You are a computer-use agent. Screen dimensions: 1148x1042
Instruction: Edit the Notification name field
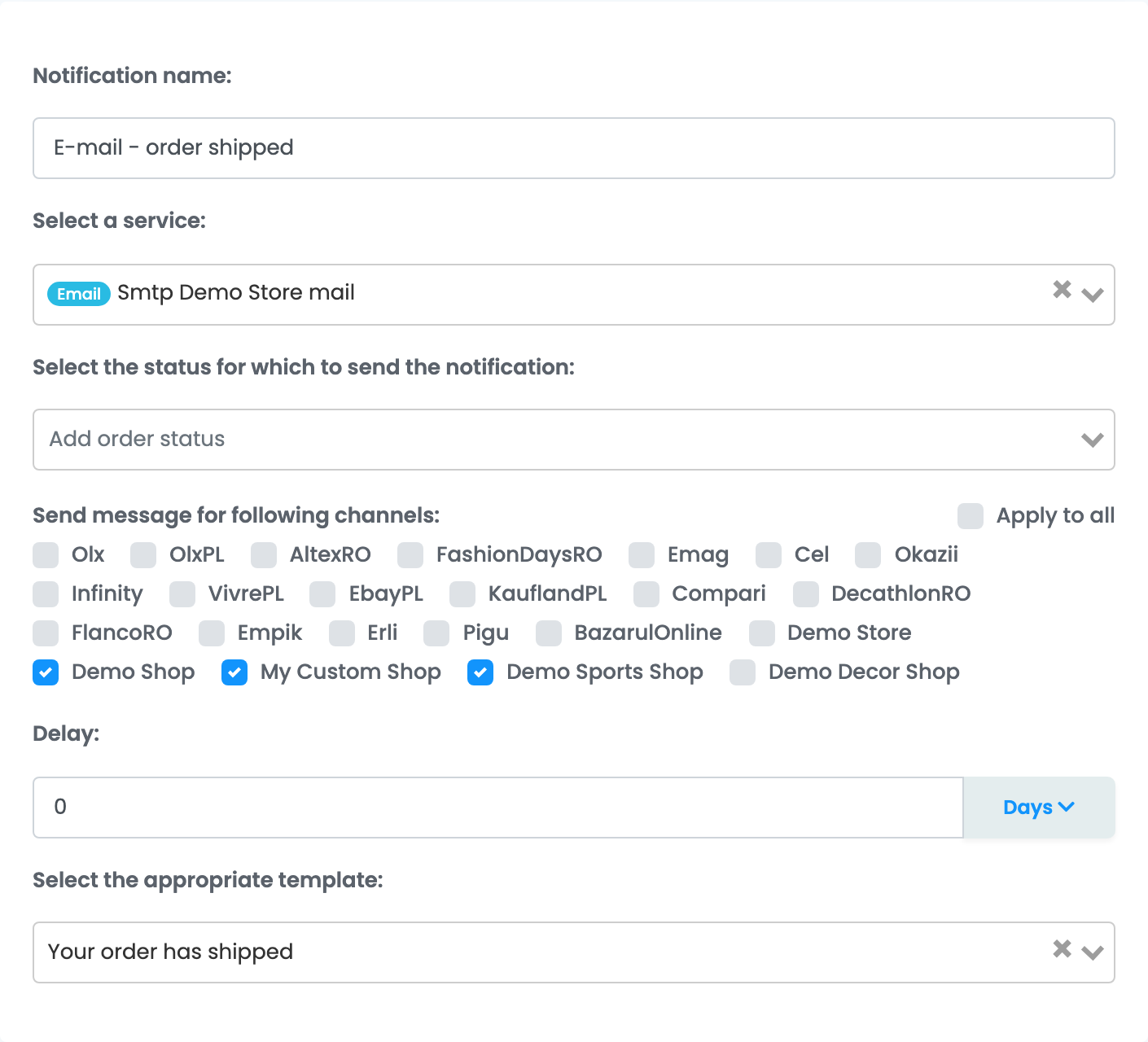pyautogui.click(x=574, y=148)
